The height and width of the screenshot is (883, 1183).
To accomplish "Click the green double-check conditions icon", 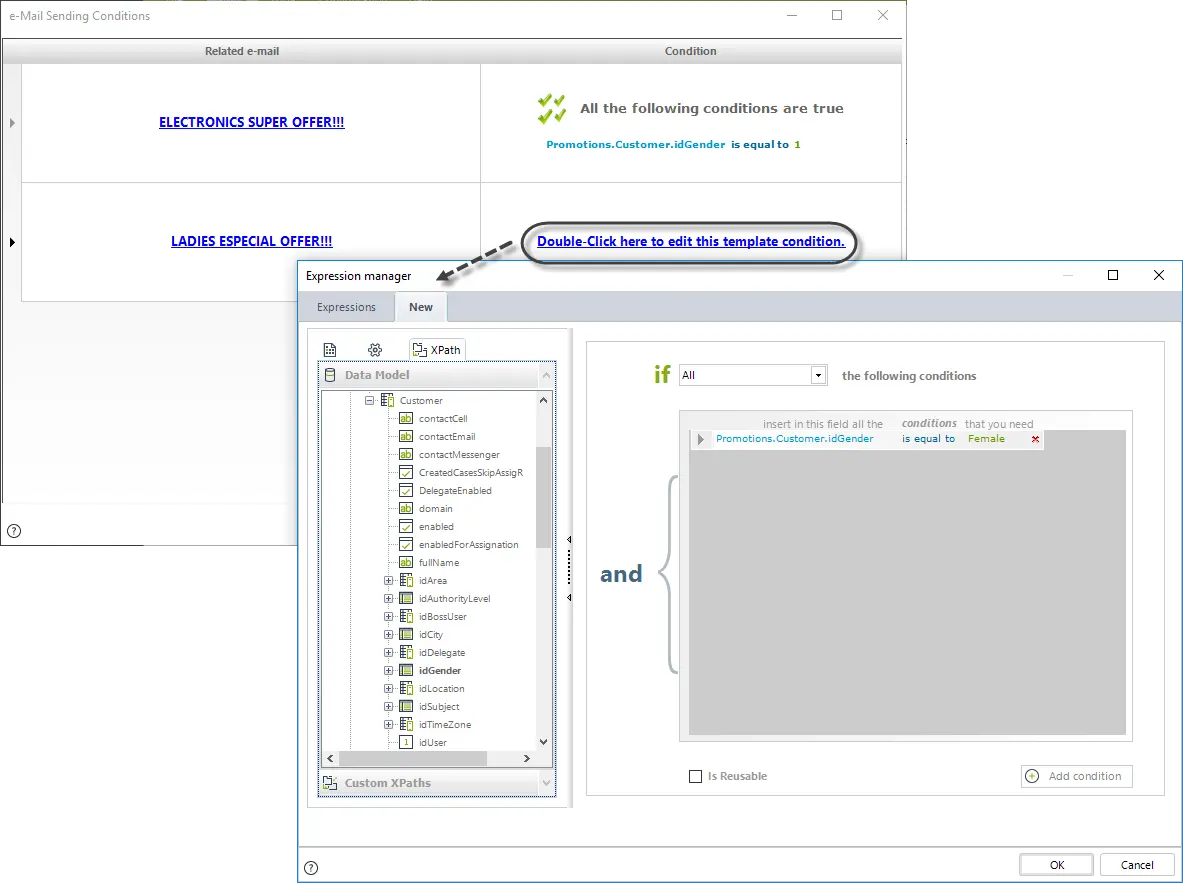I will pos(552,109).
